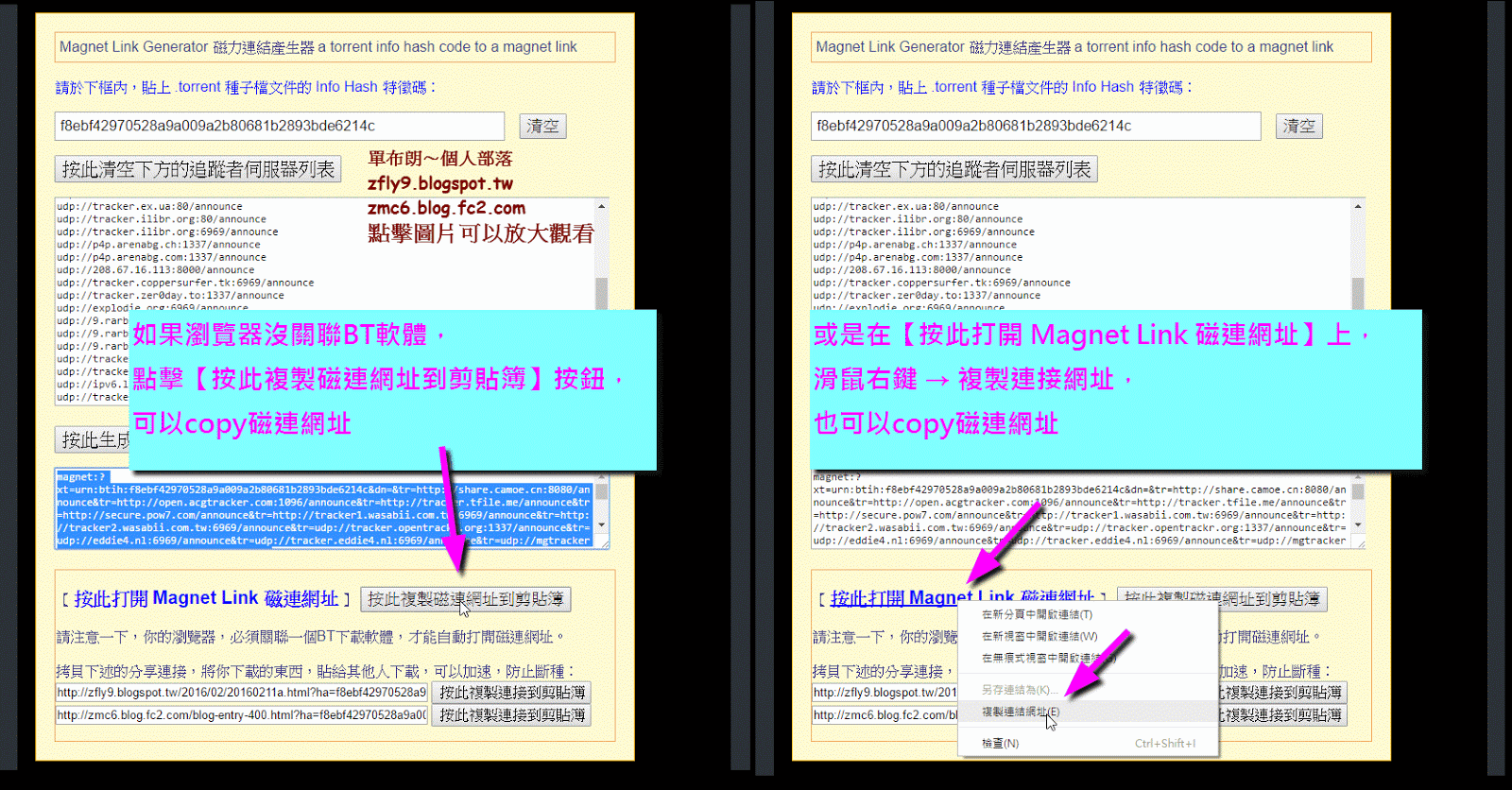Click the tracker list scrollbar thumb, right panel

pyautogui.click(x=1358, y=293)
